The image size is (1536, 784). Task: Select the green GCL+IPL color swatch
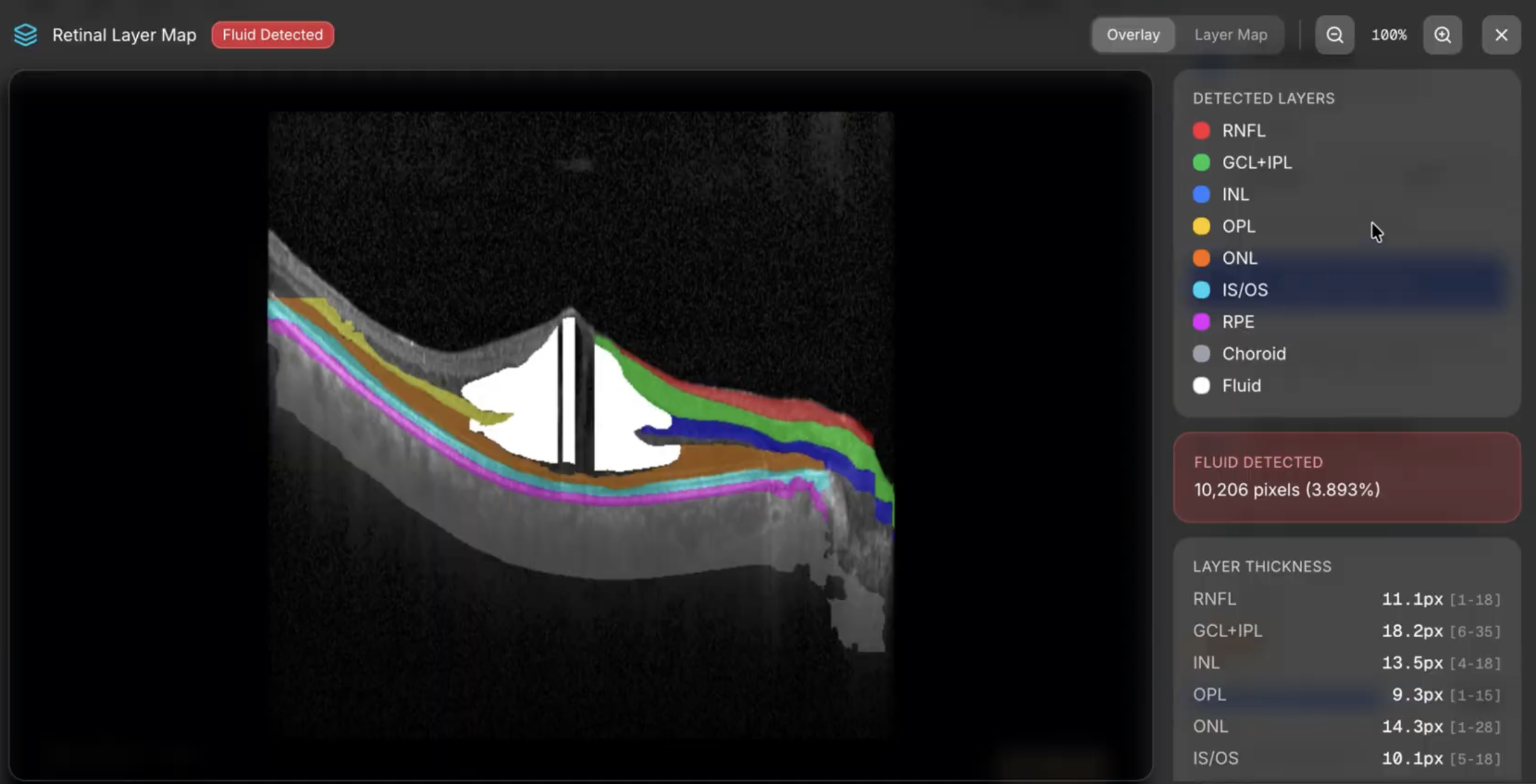[x=1201, y=162]
